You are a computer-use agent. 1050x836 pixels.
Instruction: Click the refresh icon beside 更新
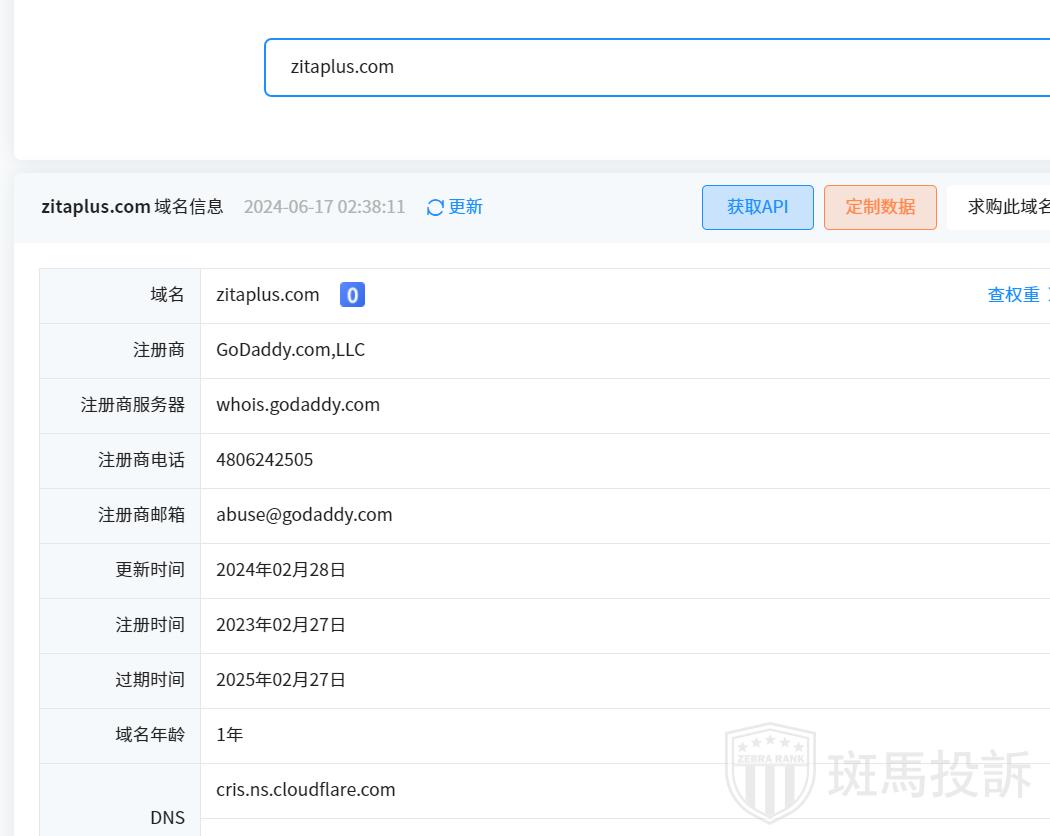pyautogui.click(x=435, y=207)
